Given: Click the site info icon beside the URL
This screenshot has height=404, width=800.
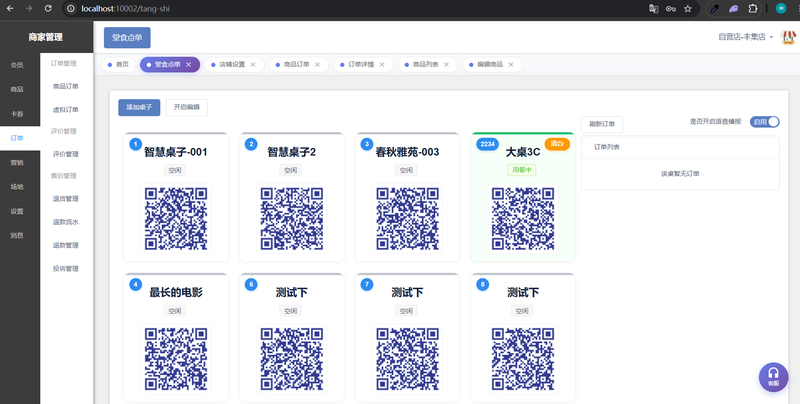Looking at the screenshot, I should tap(71, 9).
